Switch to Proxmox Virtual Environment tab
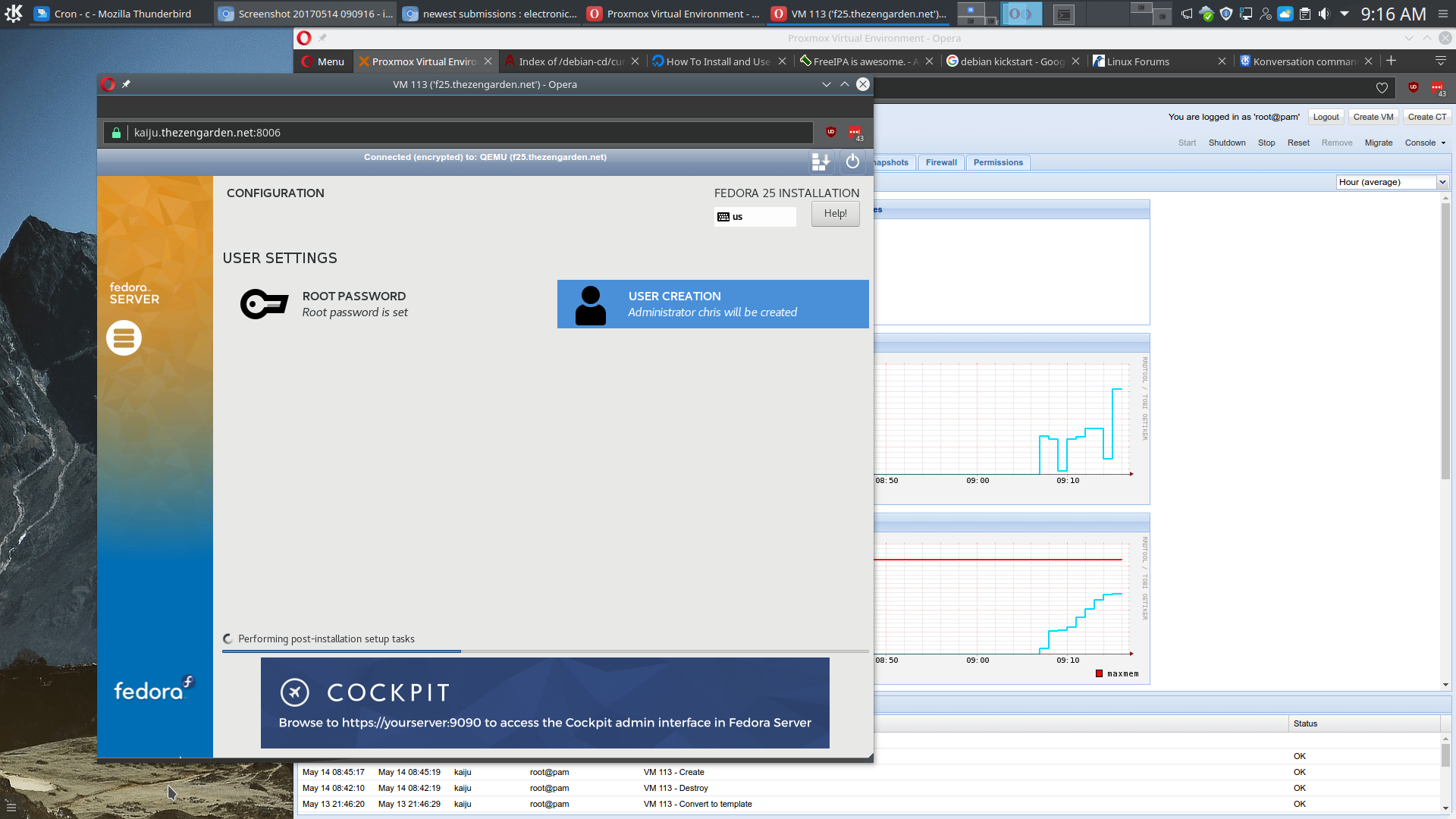1456x819 pixels. [425, 61]
